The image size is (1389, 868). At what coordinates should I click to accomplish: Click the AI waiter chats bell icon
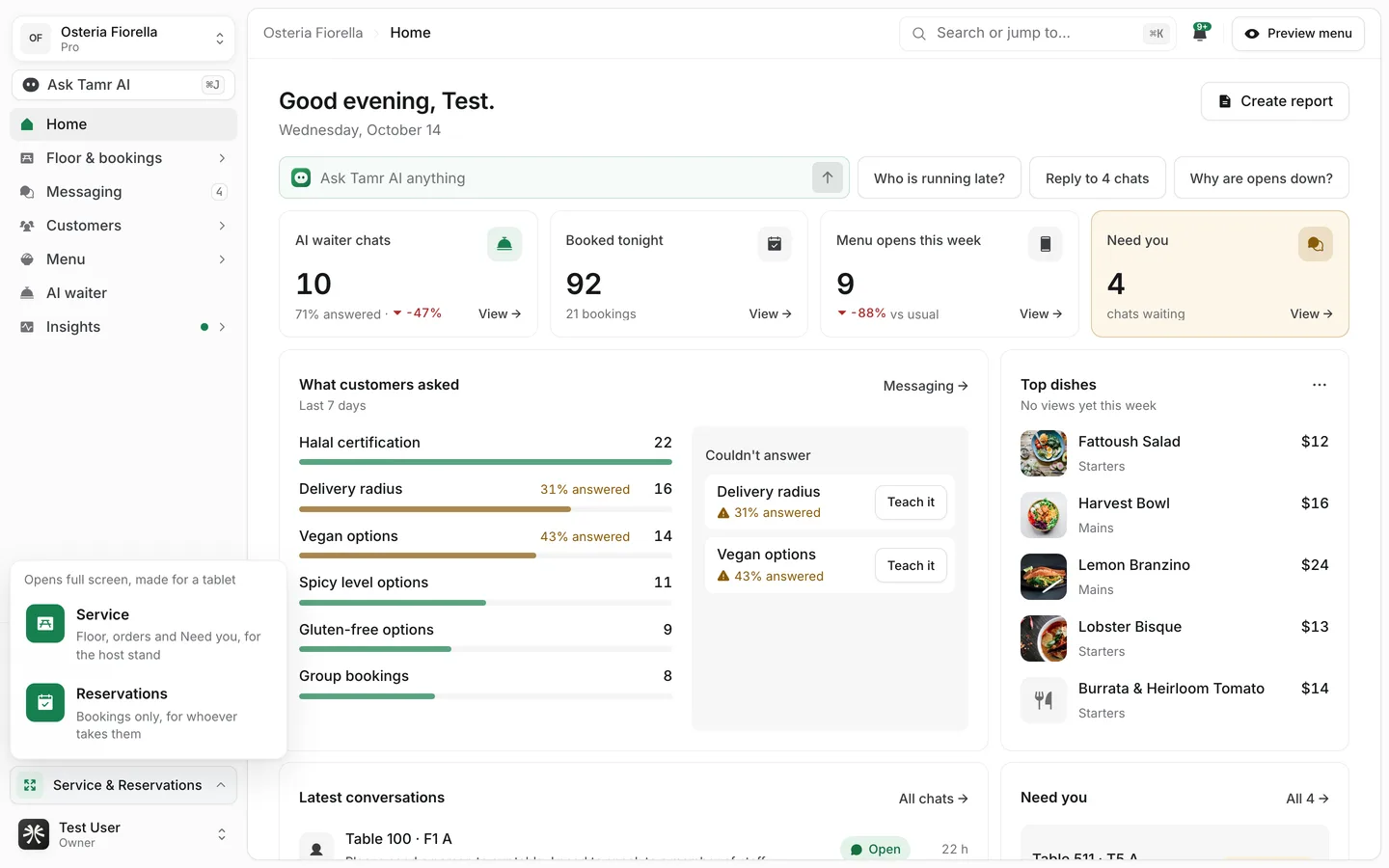pyautogui.click(x=504, y=244)
